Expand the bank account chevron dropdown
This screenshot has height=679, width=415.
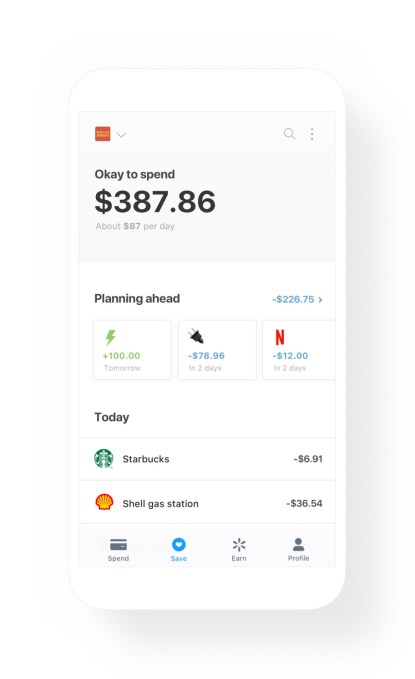point(121,135)
